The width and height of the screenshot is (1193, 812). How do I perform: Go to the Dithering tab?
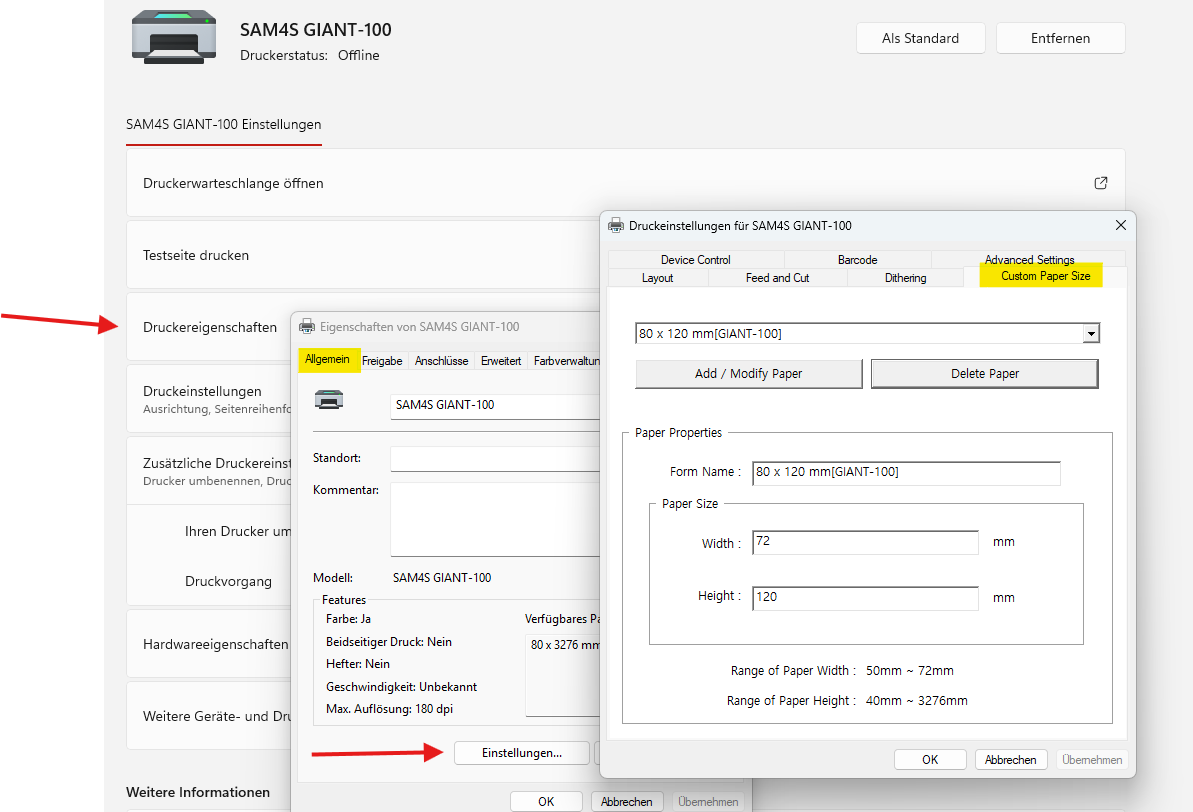tap(905, 278)
